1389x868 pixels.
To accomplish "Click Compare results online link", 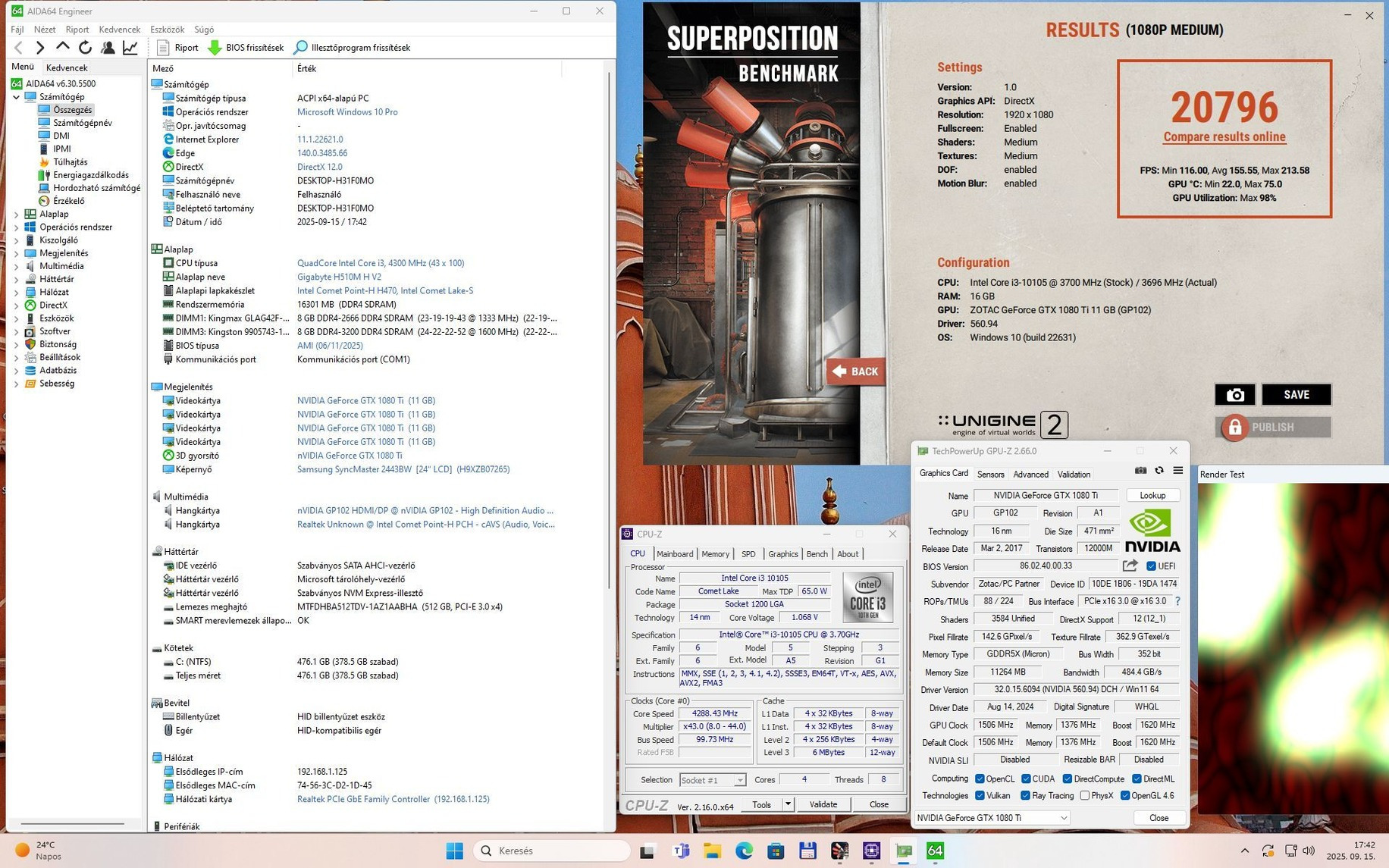I will point(1224,137).
